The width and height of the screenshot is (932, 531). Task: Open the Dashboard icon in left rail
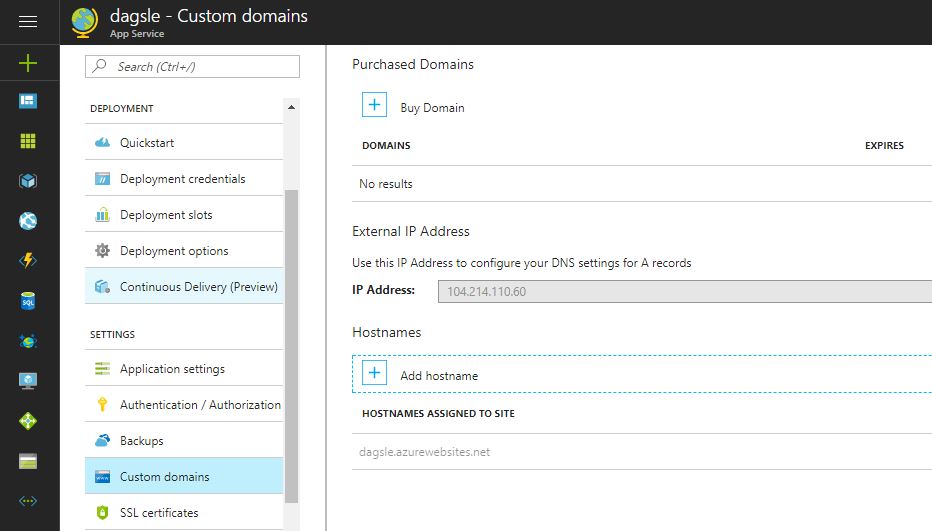[x=28, y=101]
